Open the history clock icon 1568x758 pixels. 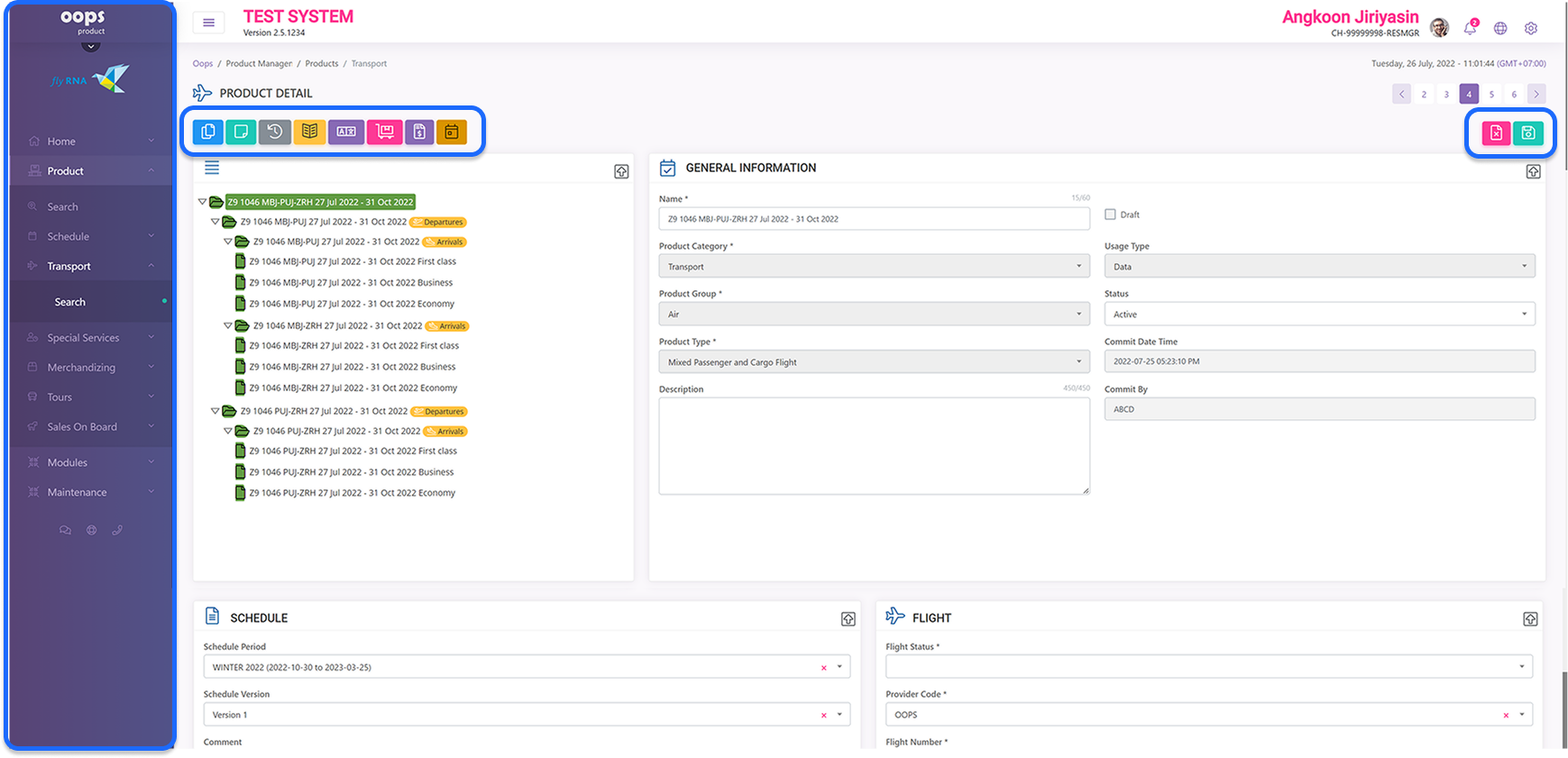coord(275,132)
